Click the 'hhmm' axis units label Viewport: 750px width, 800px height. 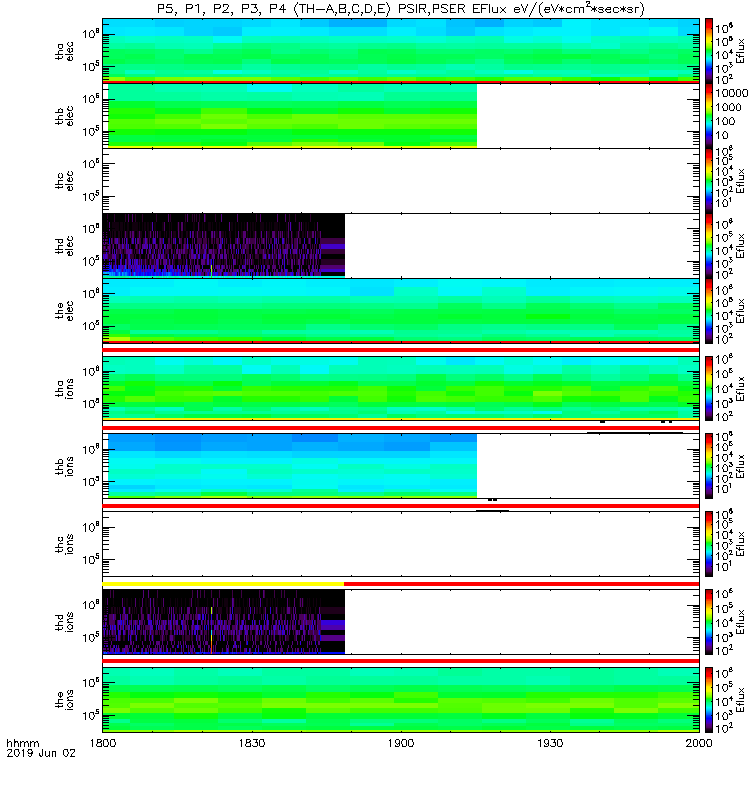tap(22, 743)
